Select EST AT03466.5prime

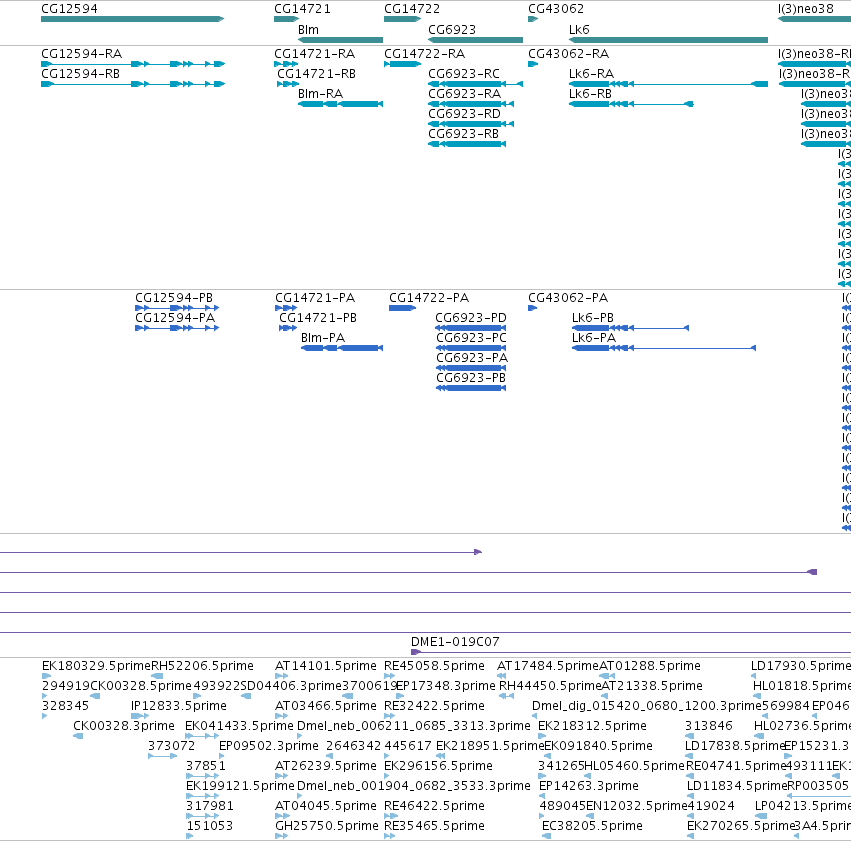[x=326, y=706]
